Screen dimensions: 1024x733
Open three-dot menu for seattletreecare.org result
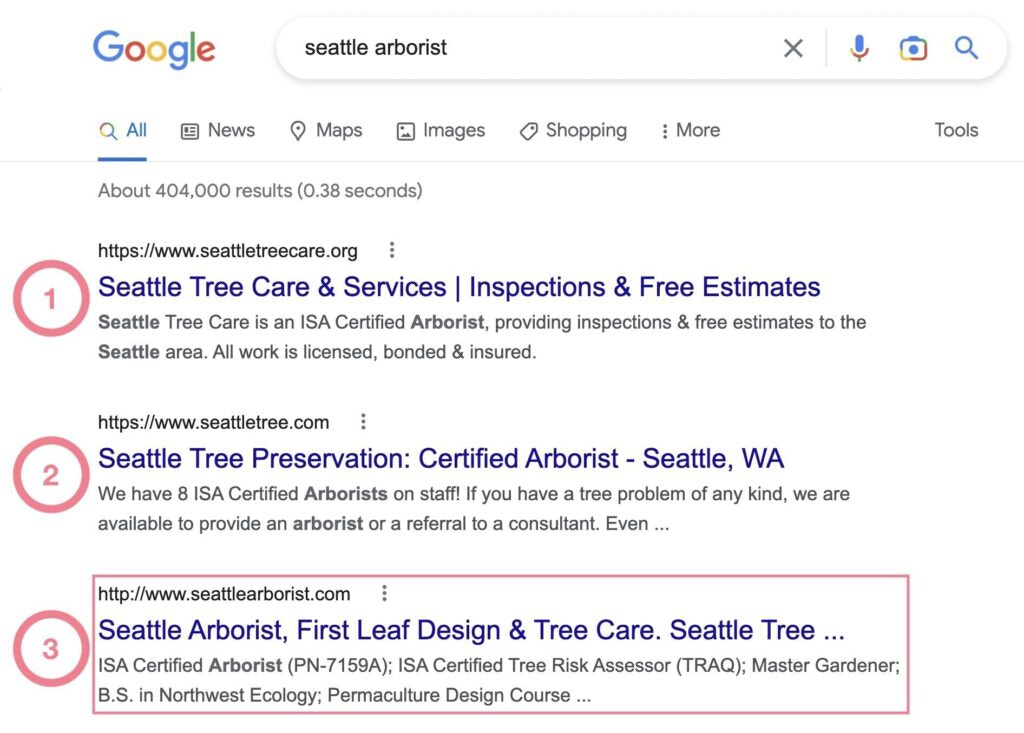(393, 250)
